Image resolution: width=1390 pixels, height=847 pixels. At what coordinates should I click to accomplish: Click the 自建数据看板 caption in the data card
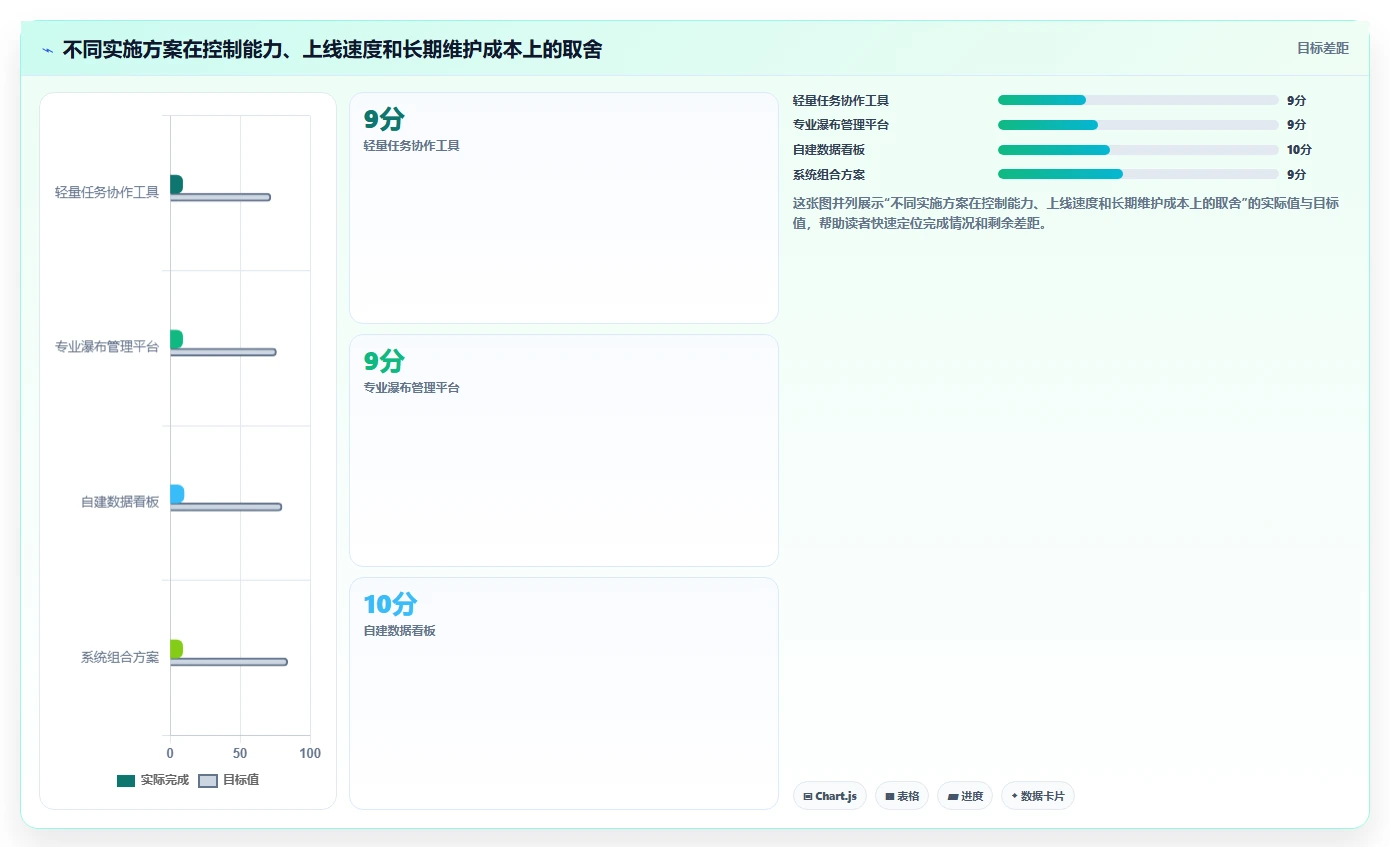click(x=399, y=631)
